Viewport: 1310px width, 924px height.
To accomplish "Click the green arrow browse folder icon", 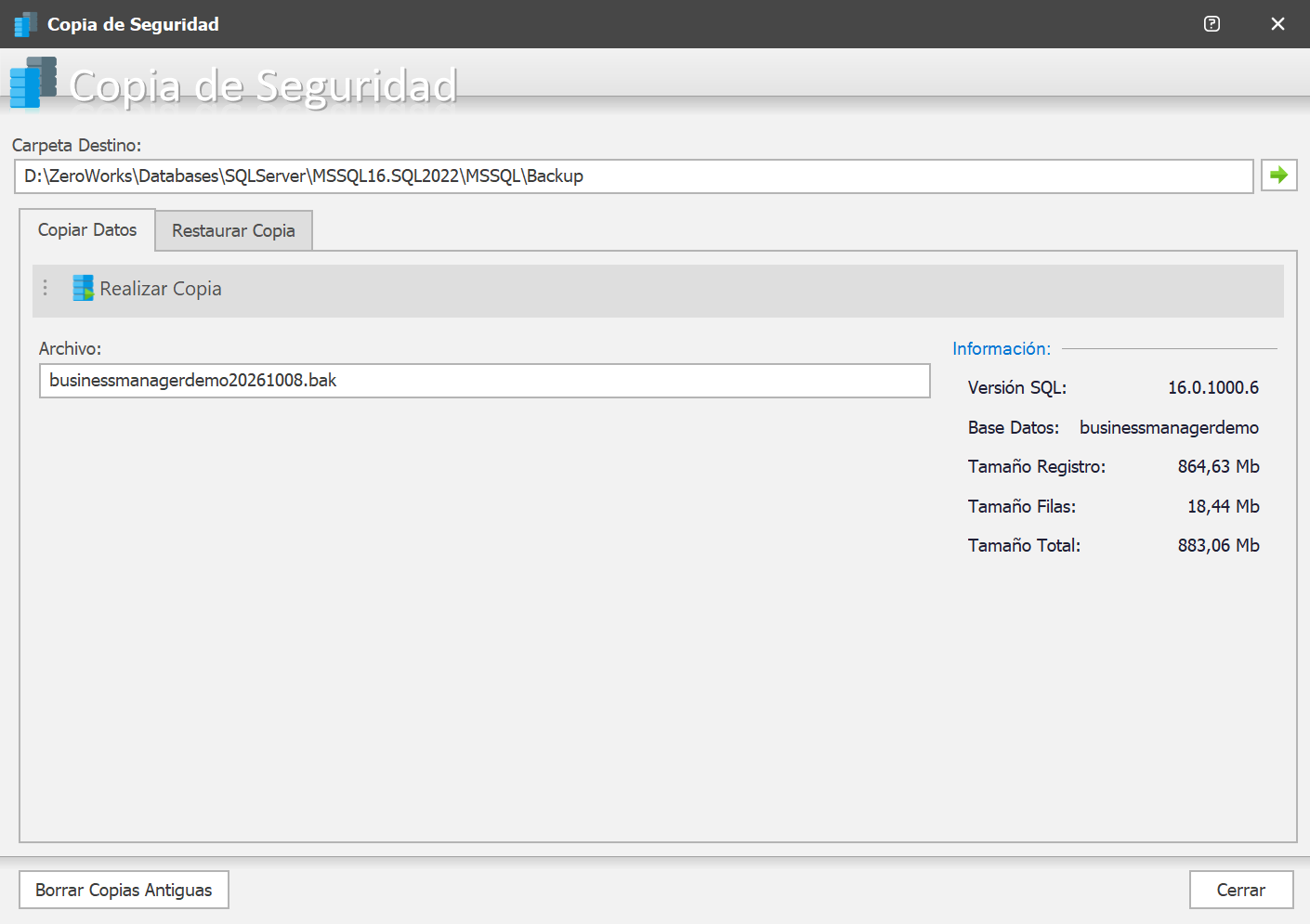I will tap(1278, 176).
